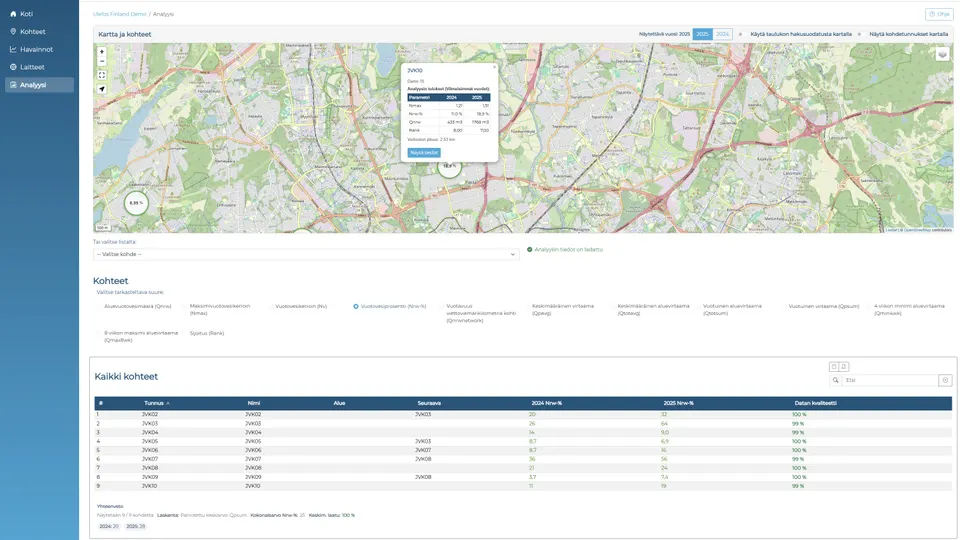This screenshot has width=960, height=540.
Task: Select year 2025 for the map
Action: coord(702,34)
